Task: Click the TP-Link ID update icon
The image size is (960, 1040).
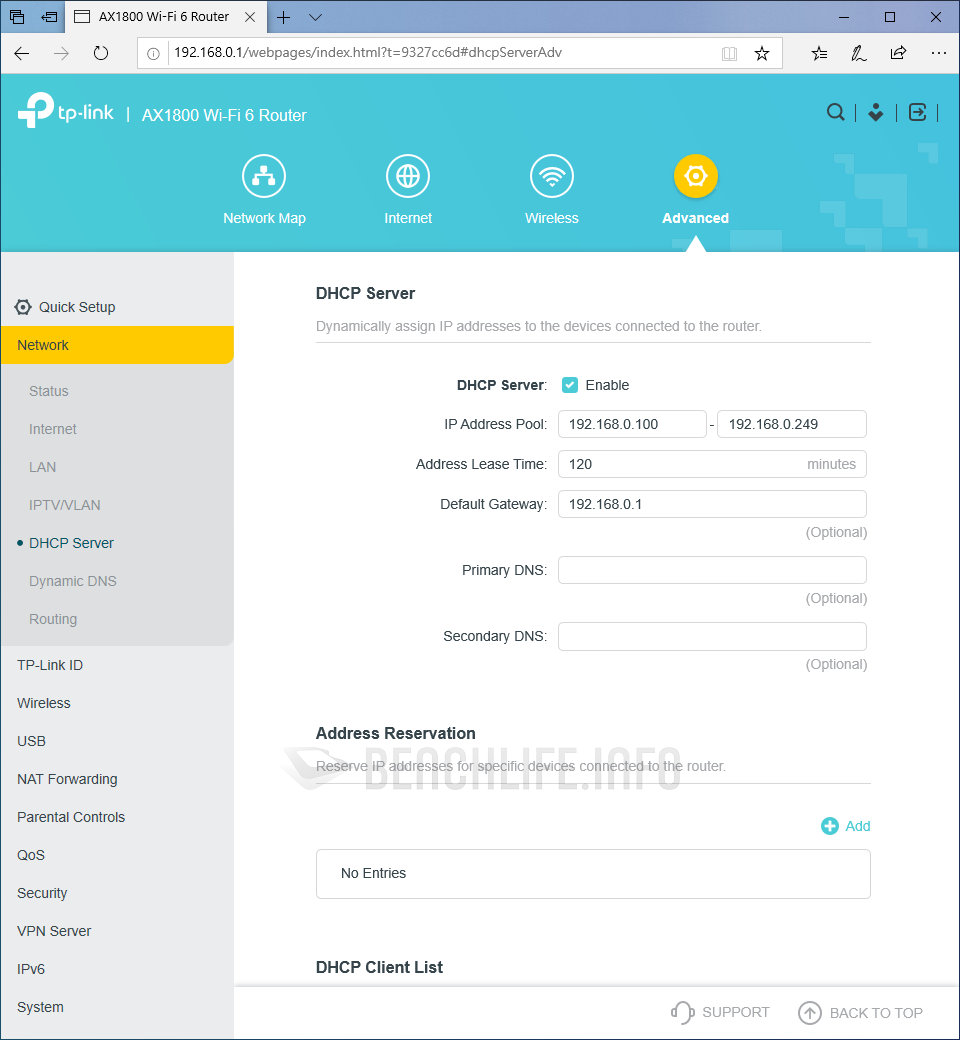Action: [x=876, y=112]
